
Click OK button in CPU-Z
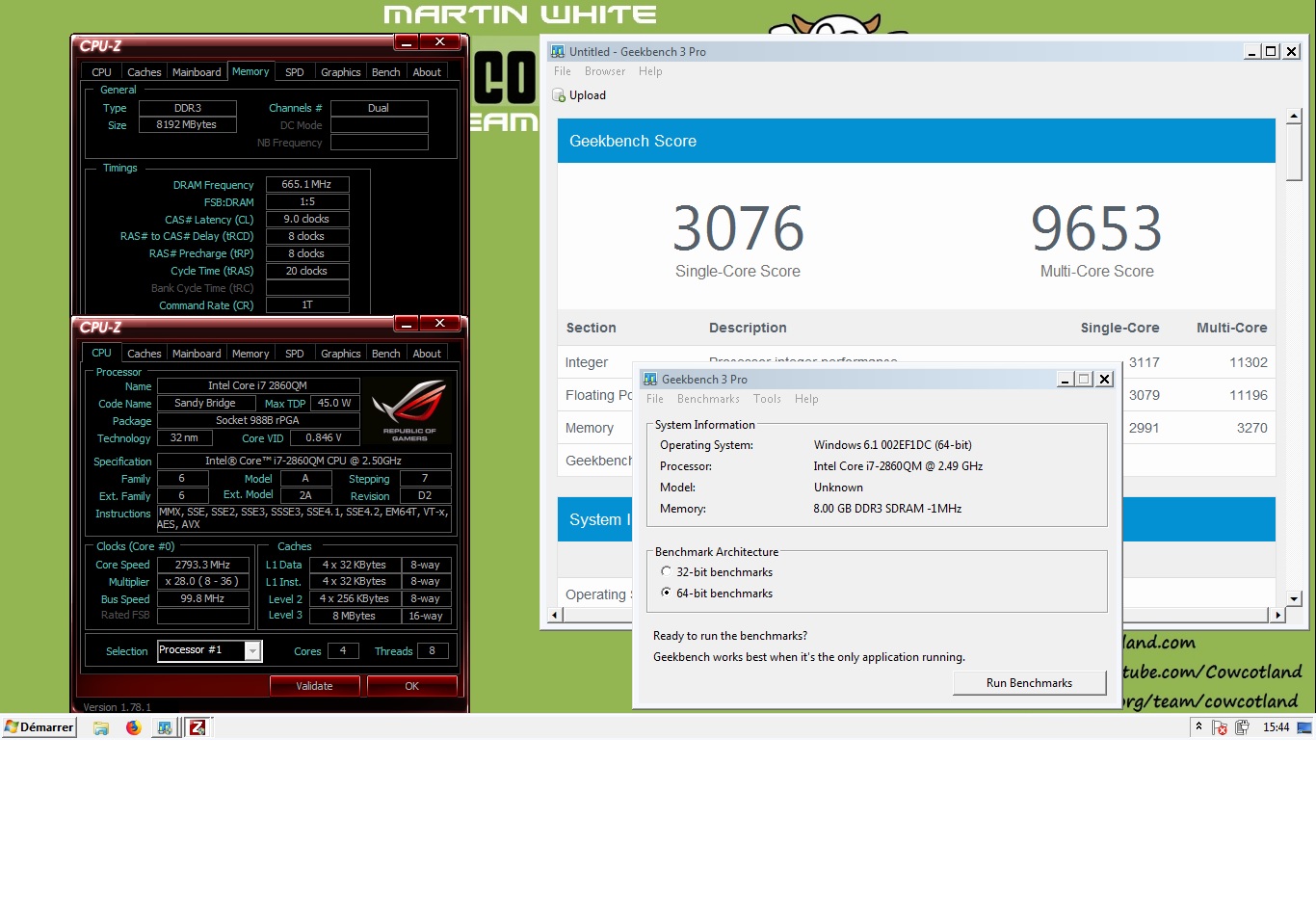point(411,686)
